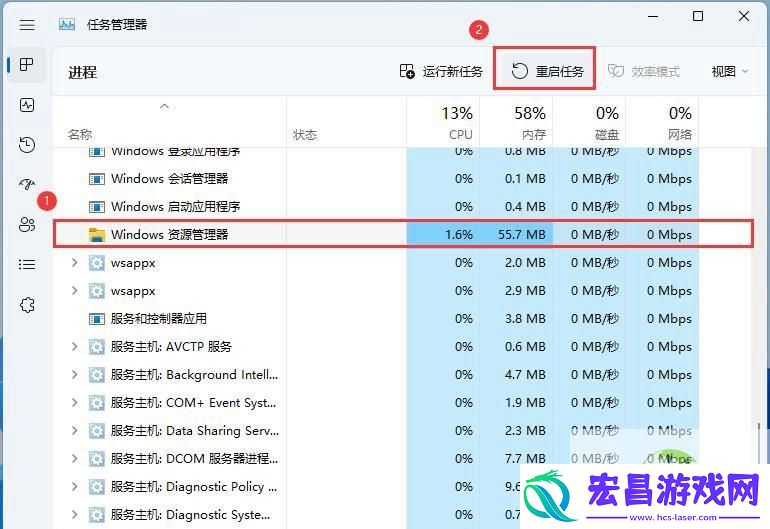The image size is (770, 529).
Task: Click the icon of 服务和控制器应用
Action: click(97, 319)
